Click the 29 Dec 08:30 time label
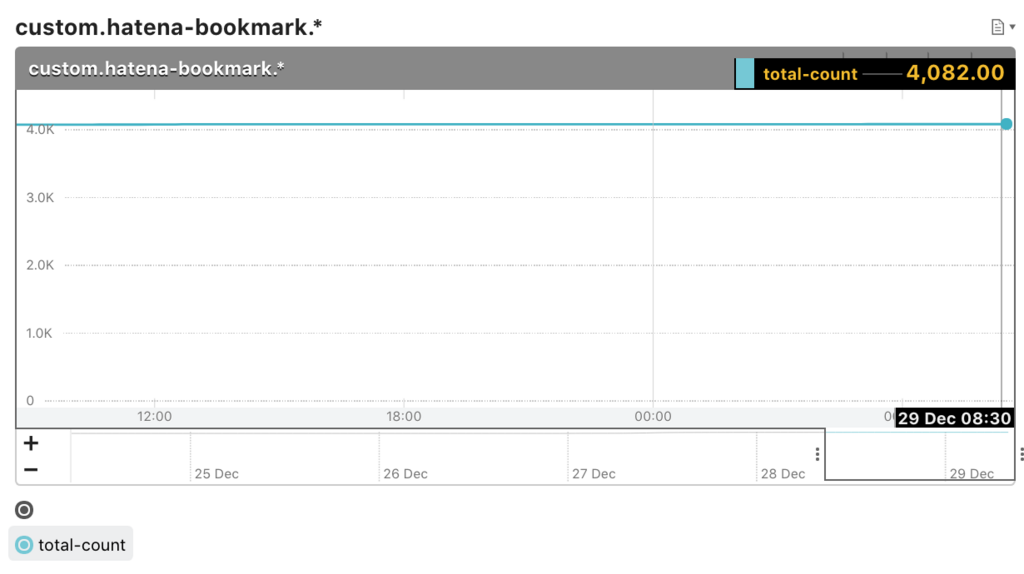1024x574 pixels. point(954,419)
